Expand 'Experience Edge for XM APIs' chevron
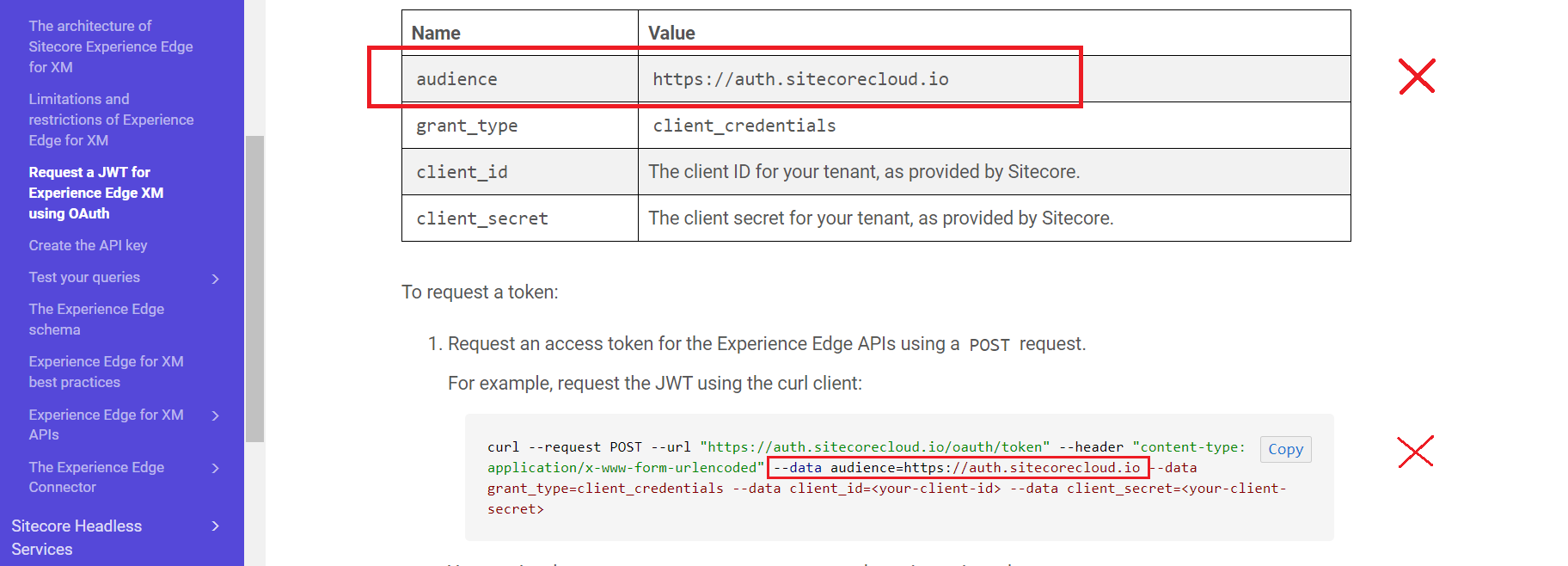The height and width of the screenshot is (566, 1568). [216, 415]
